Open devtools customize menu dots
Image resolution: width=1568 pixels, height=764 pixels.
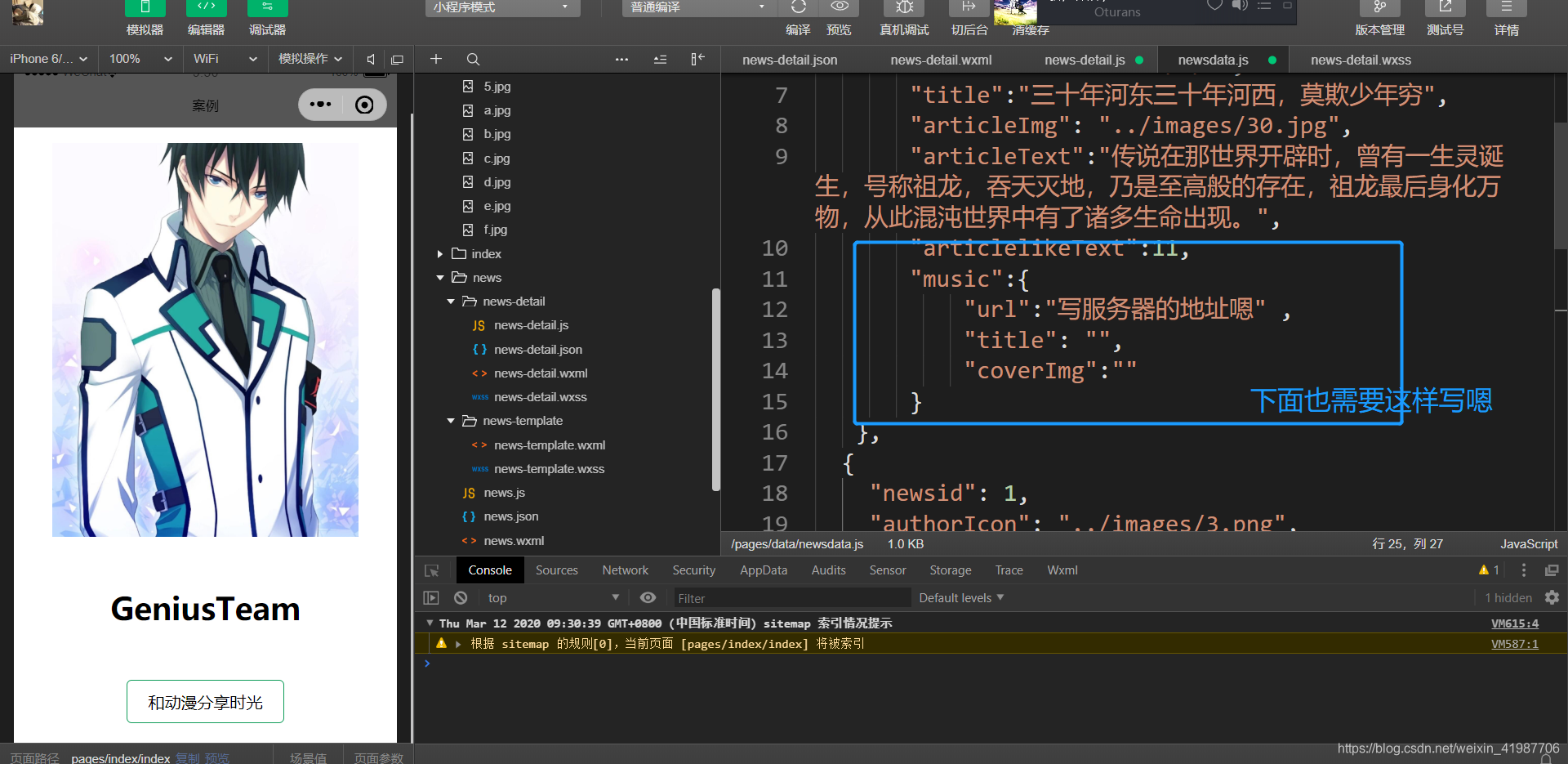1524,570
